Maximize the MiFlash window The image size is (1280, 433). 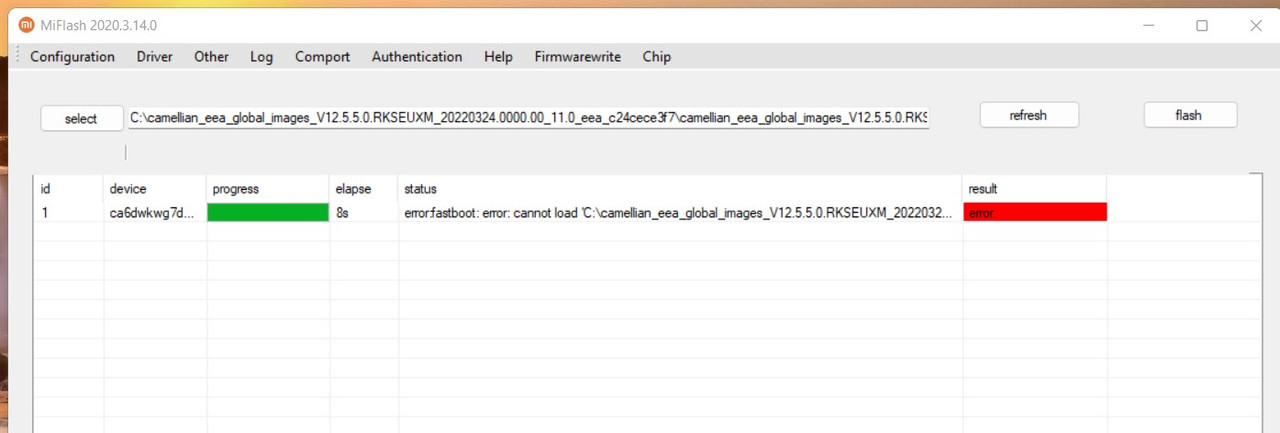(x=1202, y=26)
